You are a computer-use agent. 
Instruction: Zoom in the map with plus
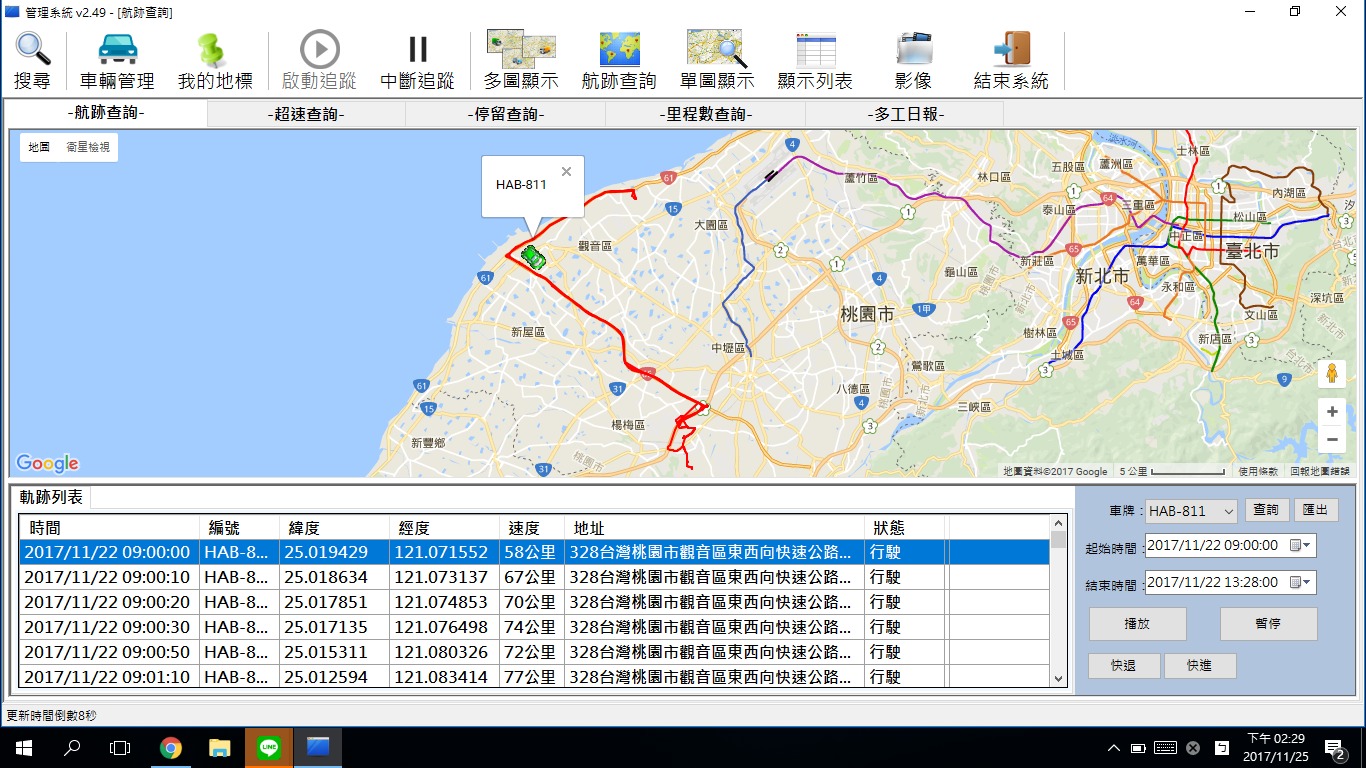click(x=1331, y=411)
